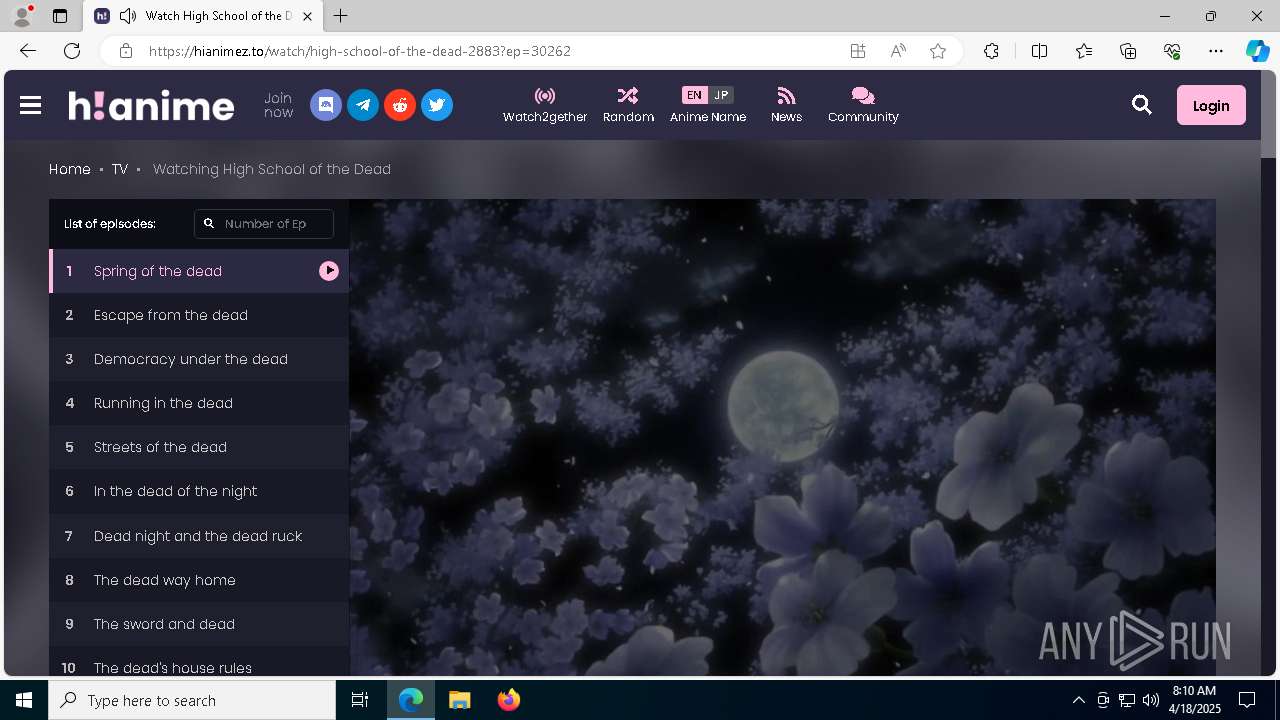This screenshot has height=720, width=1280.
Task: Click the video player area
Action: coord(782,437)
